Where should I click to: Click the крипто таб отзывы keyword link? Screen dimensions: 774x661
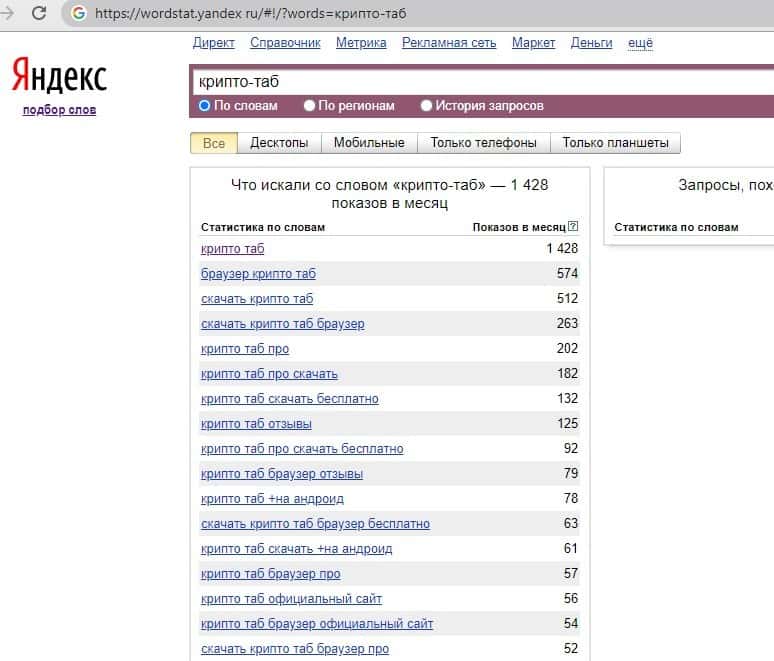256,424
